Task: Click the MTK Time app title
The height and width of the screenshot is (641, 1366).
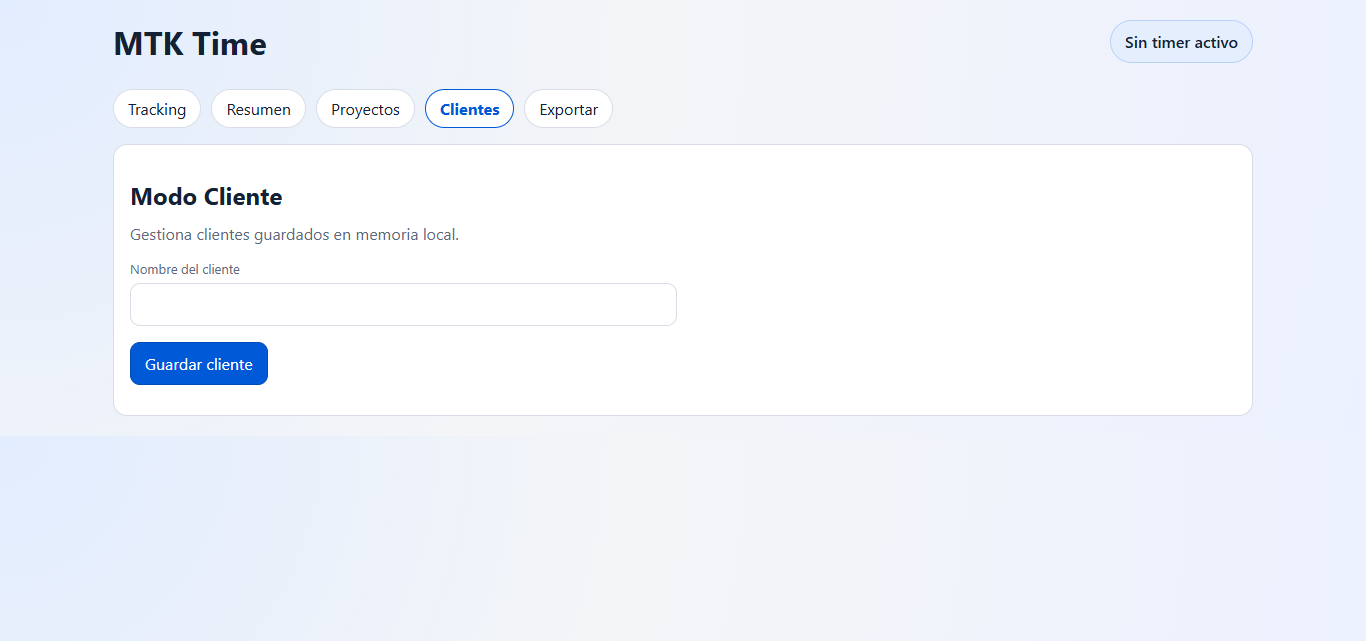Action: tap(190, 44)
